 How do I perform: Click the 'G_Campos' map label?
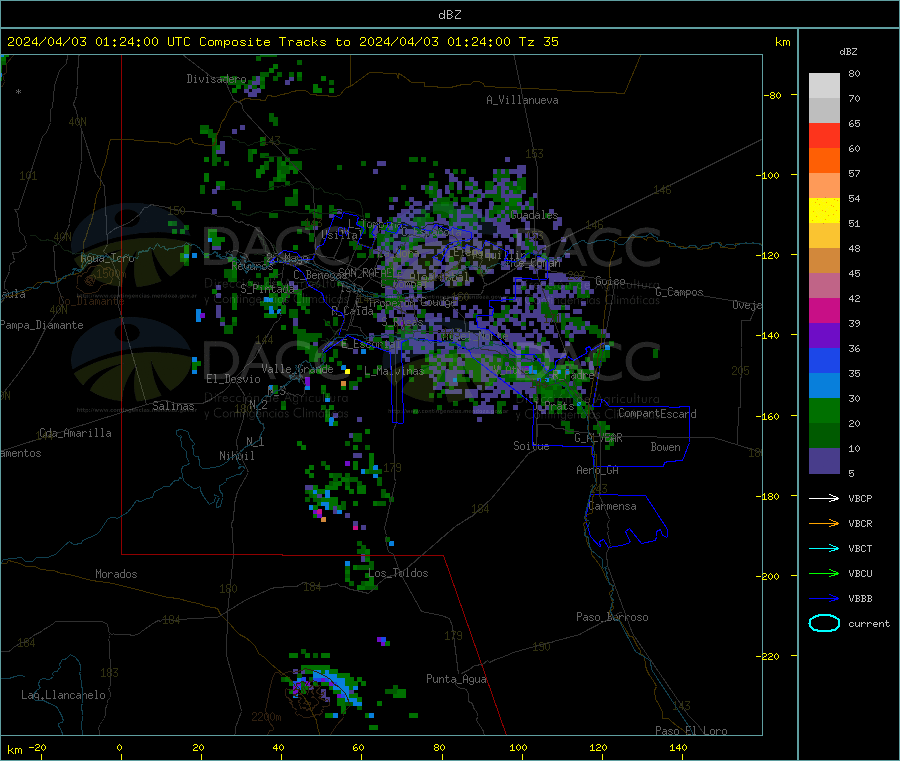(x=679, y=292)
